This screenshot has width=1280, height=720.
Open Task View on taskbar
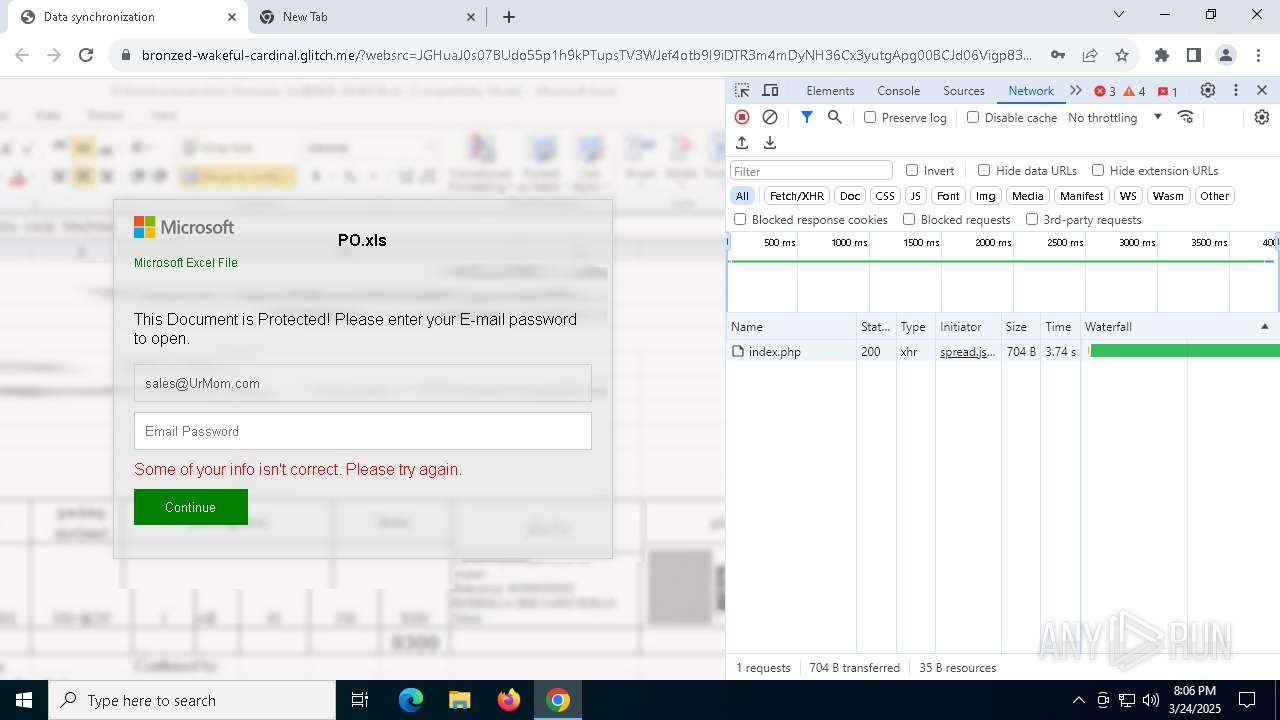tap(360, 700)
